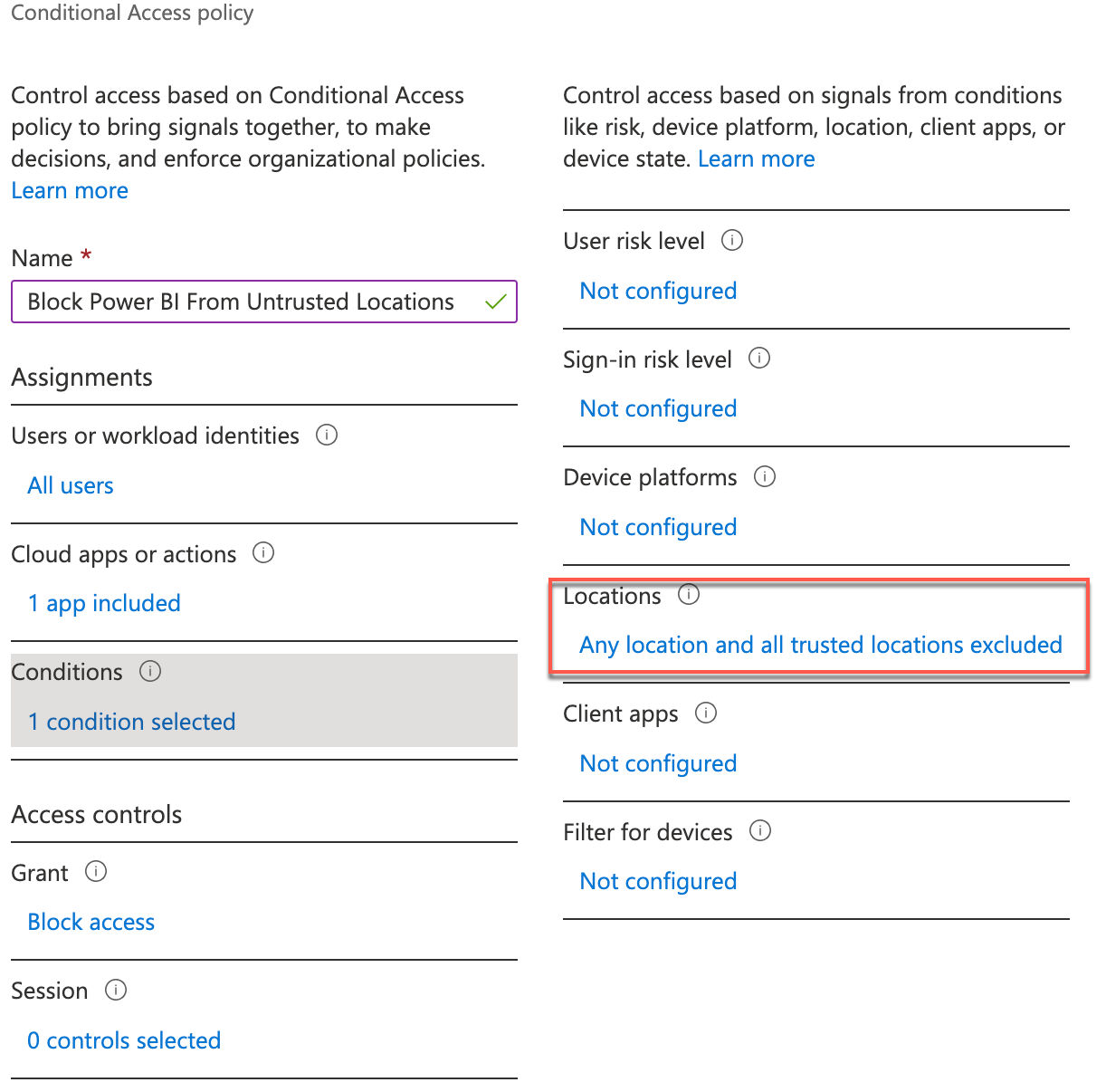Open Learn more link under device state description

757,159
